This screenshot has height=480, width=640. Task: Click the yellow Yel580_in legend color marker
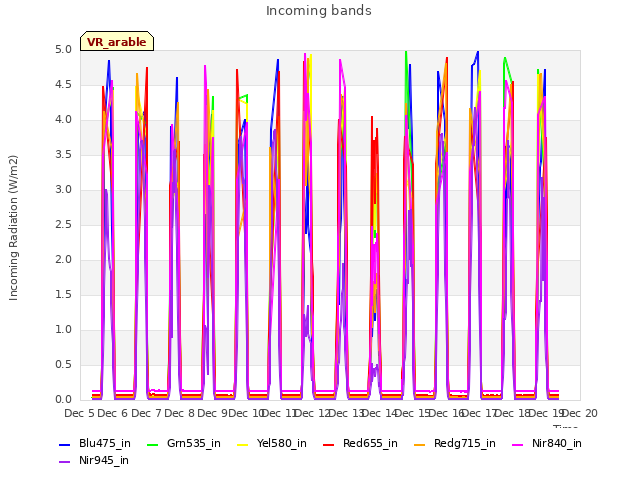242,444
